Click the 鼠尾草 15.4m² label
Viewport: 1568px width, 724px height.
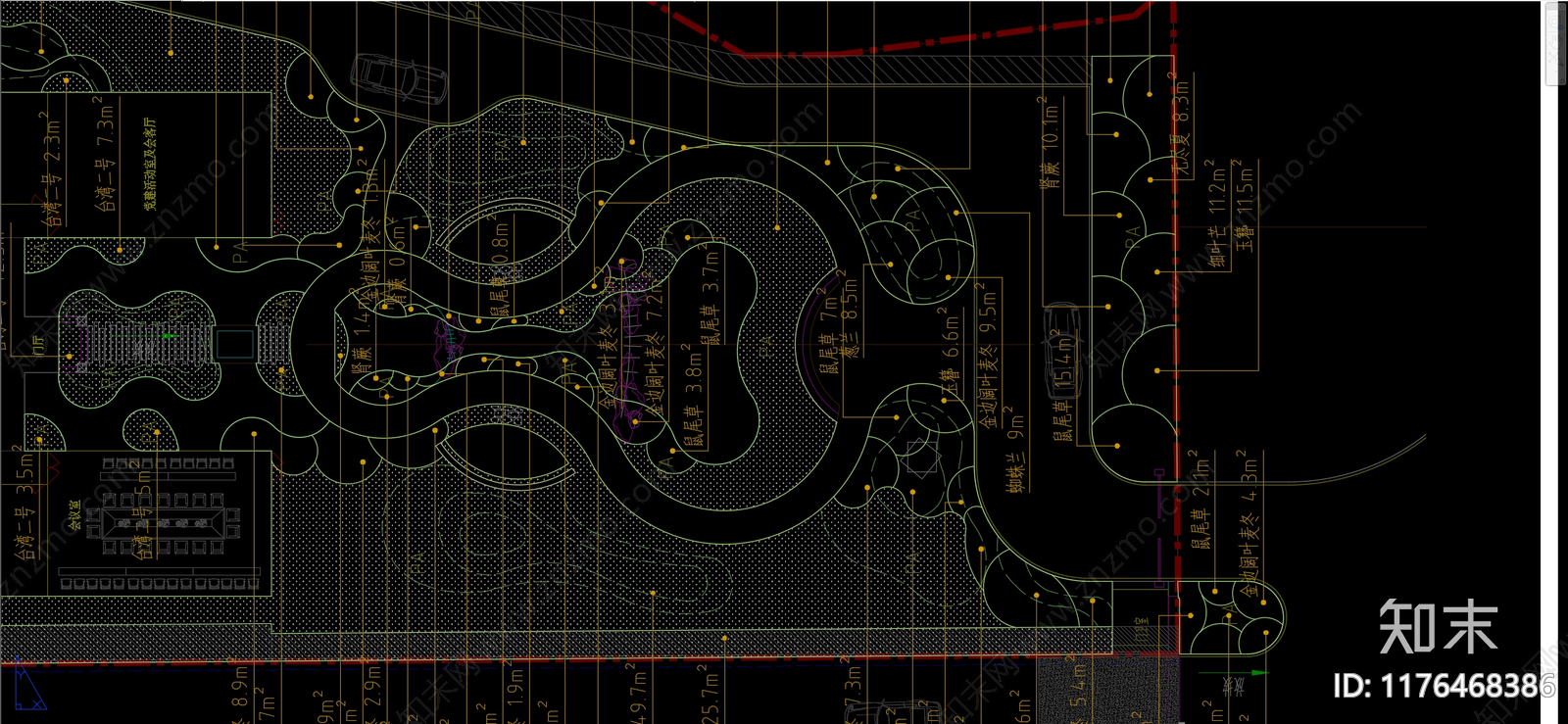1062,385
